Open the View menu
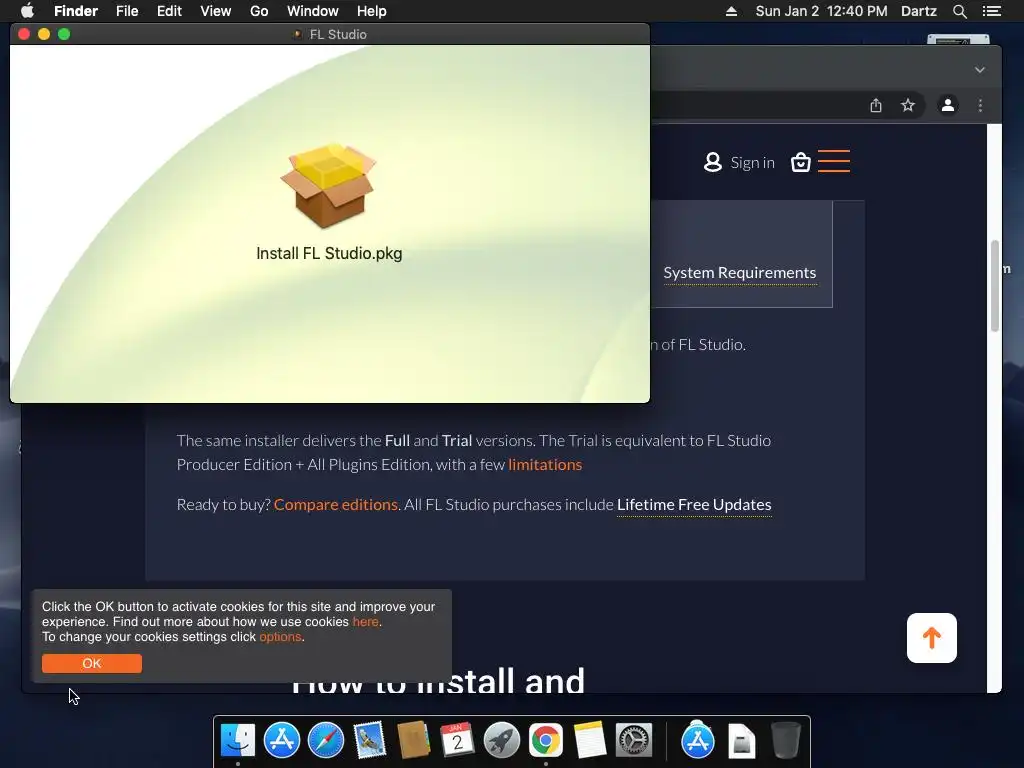Image resolution: width=1024 pixels, height=768 pixels. [x=216, y=11]
